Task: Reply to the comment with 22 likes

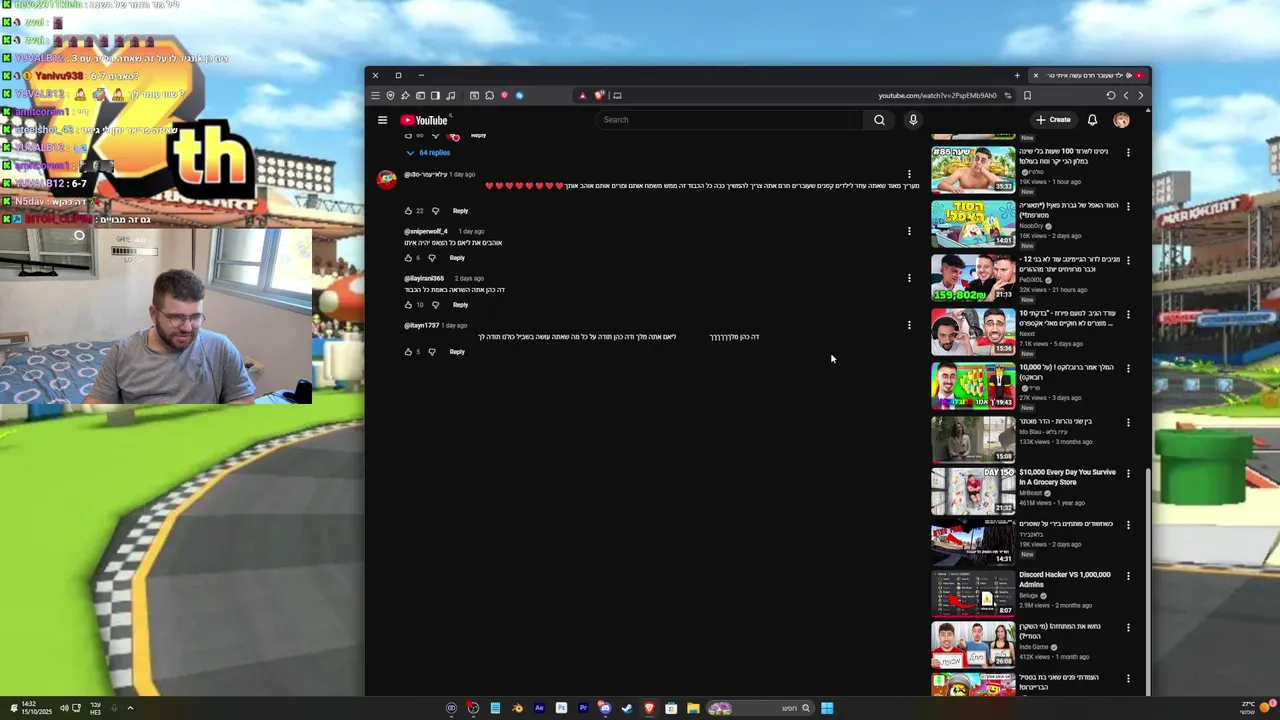Action: [460, 211]
